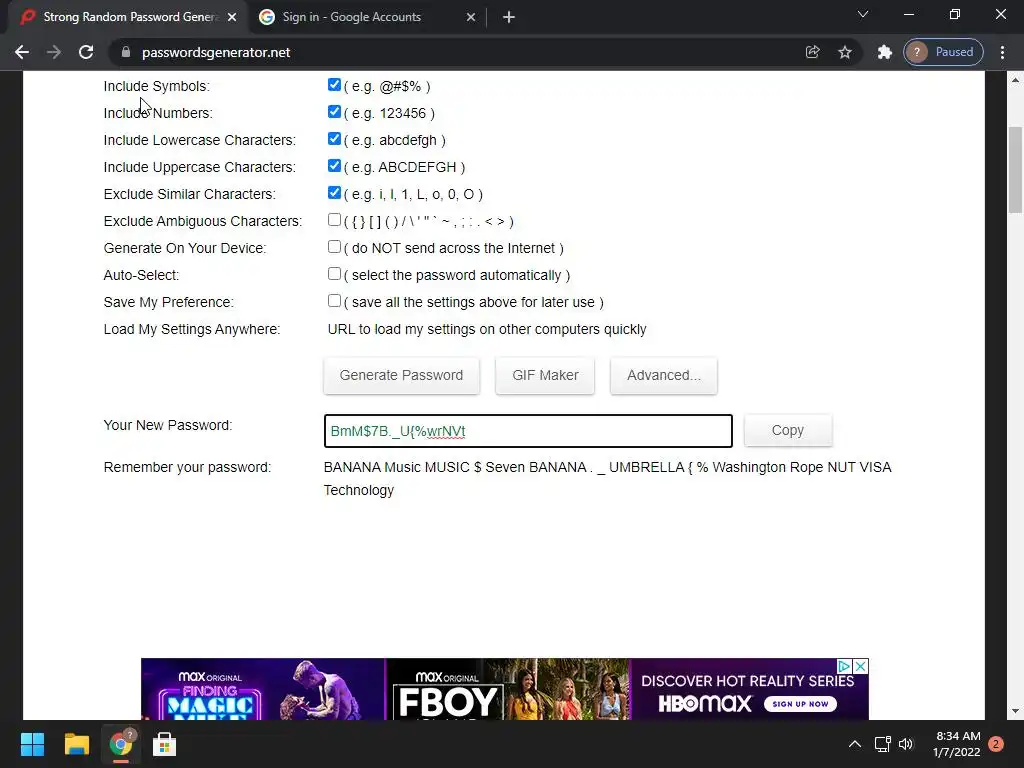Show hidden system tray icons
The height and width of the screenshot is (768, 1024).
854,744
